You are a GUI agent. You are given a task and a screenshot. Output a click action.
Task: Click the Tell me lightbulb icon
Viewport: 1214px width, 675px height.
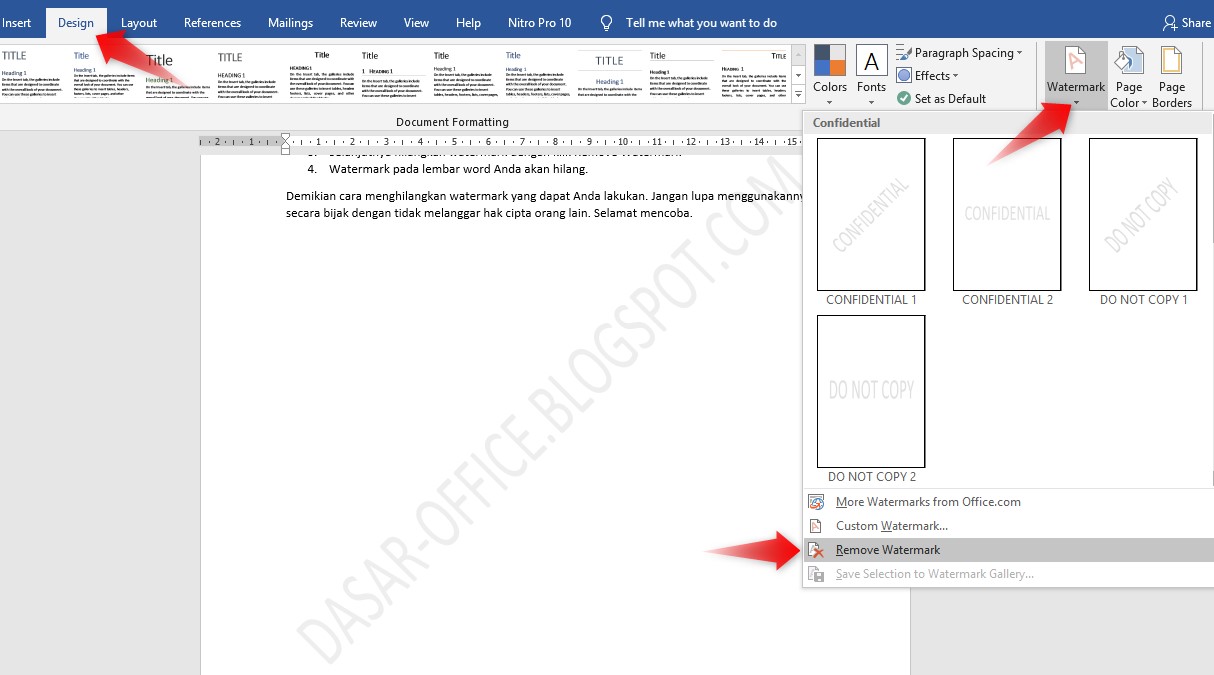(606, 22)
